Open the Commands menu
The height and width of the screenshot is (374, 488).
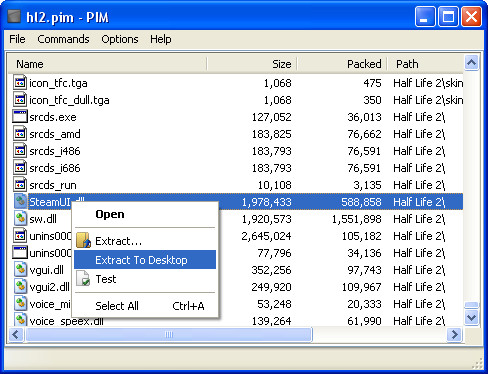tap(63, 39)
